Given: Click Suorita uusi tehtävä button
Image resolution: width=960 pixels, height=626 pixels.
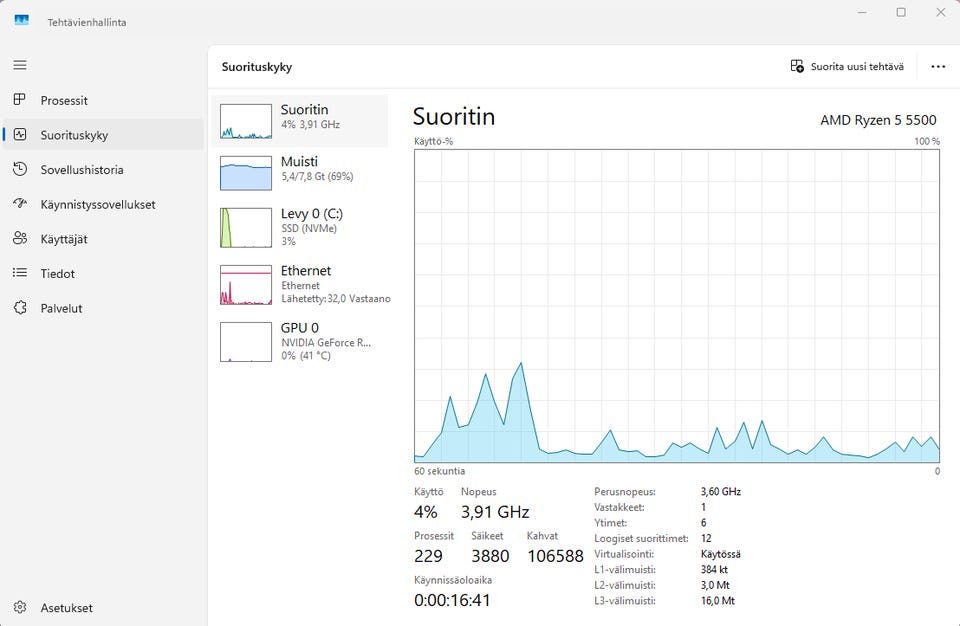Looking at the screenshot, I should (847, 66).
